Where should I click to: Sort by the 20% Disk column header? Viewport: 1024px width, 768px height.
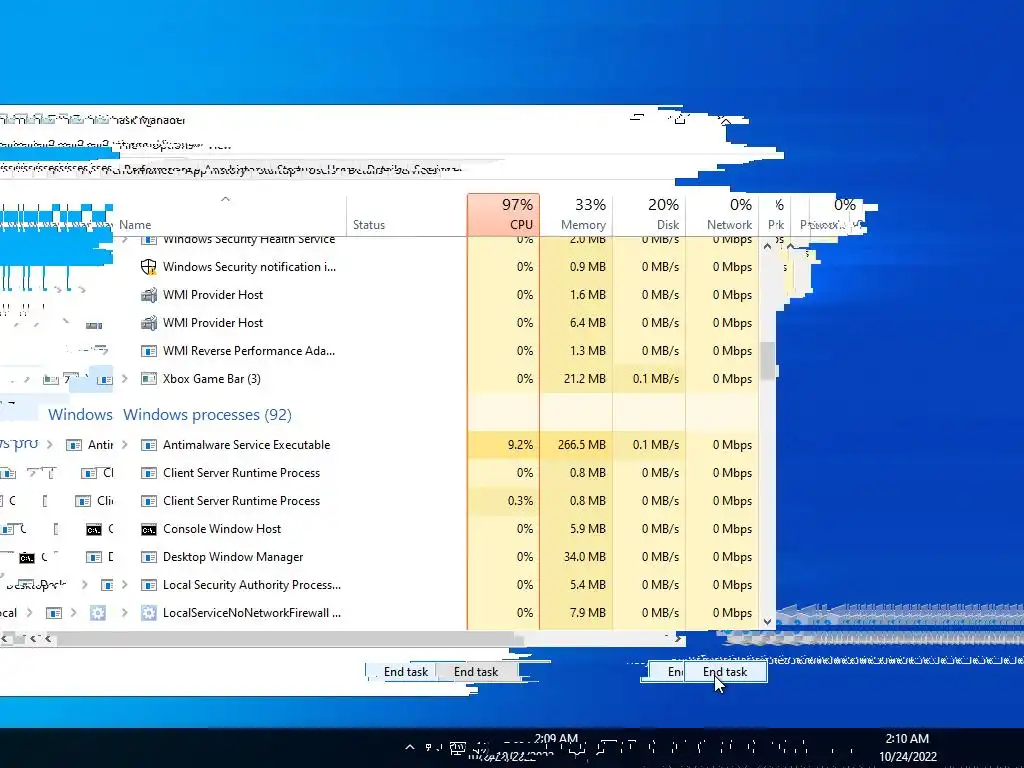pos(649,215)
